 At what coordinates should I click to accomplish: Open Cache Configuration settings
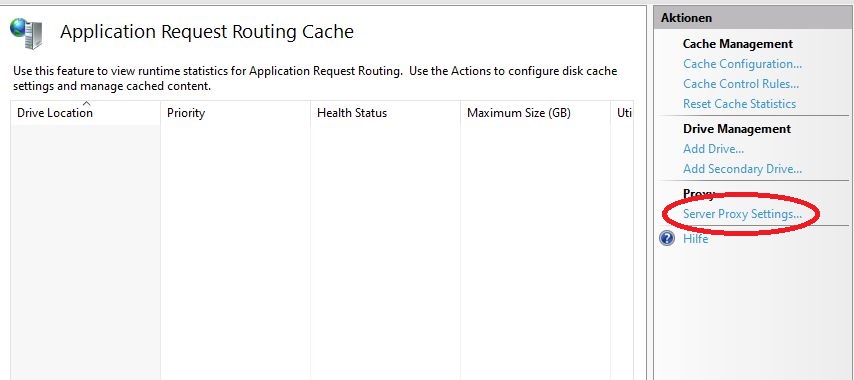pyautogui.click(x=742, y=64)
